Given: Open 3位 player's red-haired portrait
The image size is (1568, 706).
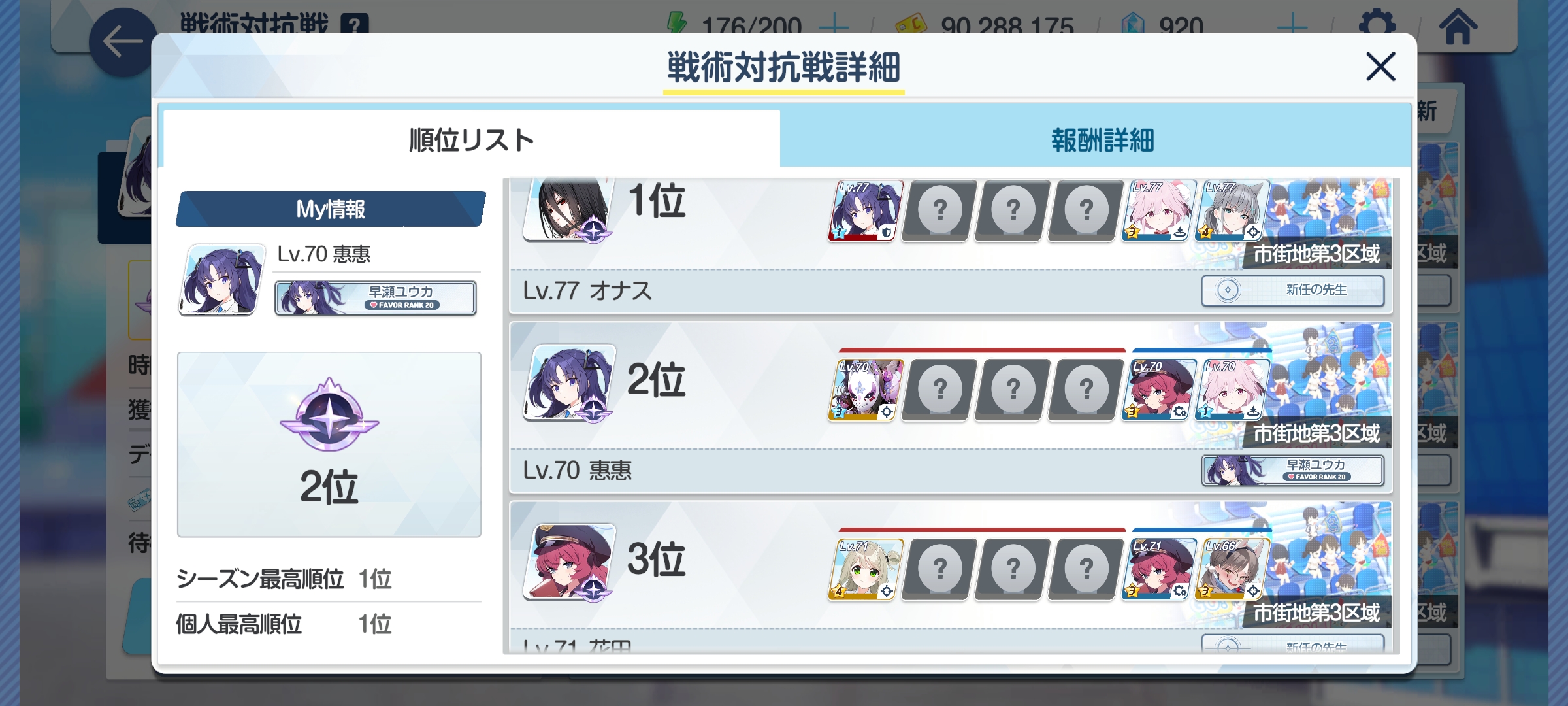Looking at the screenshot, I should click(570, 561).
